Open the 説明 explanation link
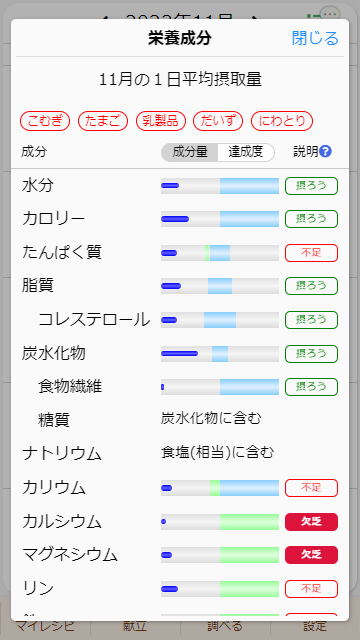The width and height of the screenshot is (360, 640). (x=306, y=152)
